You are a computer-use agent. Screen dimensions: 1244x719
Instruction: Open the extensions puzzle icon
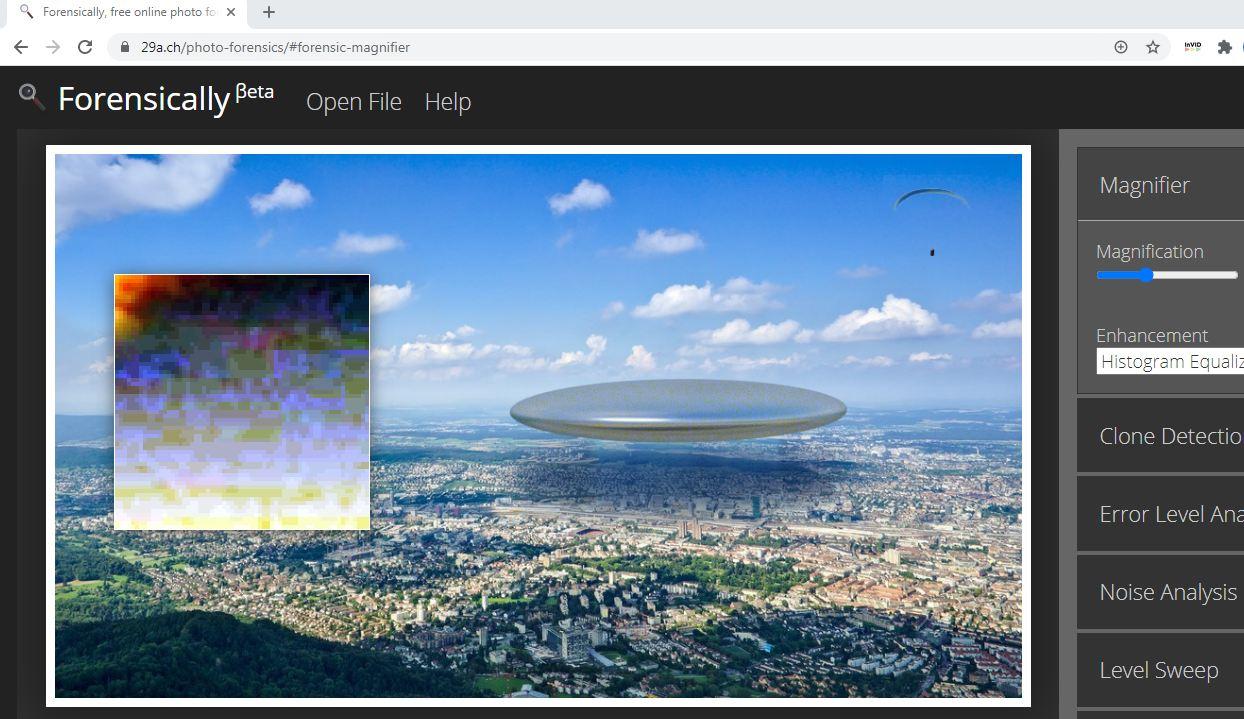coord(1224,47)
